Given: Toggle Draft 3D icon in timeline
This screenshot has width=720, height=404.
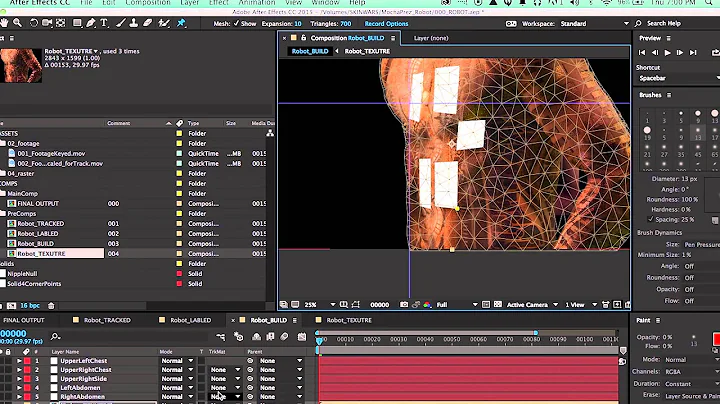Looking at the screenshot, I should [238, 337].
